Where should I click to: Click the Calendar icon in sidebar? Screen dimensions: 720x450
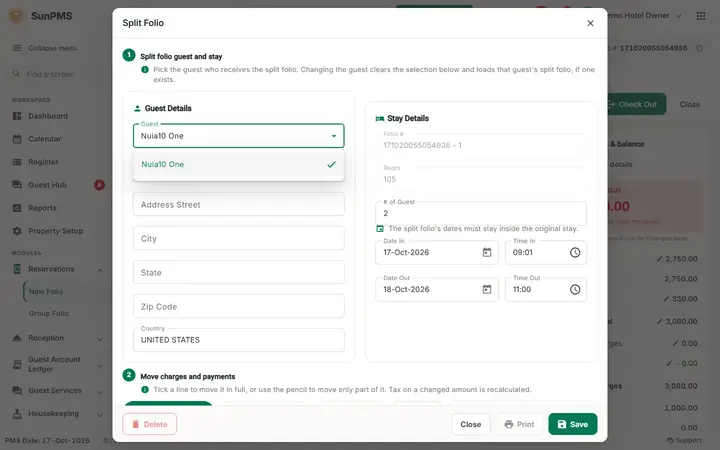[x=17, y=139]
